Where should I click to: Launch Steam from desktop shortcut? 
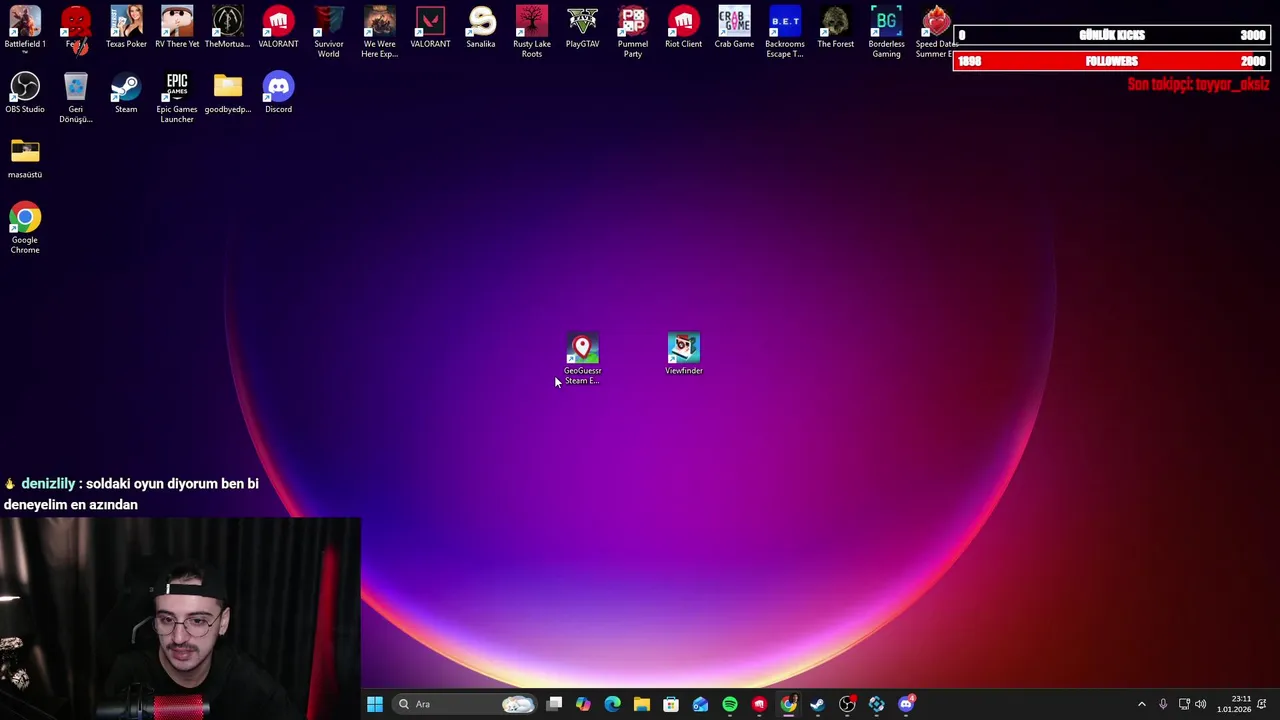[126, 93]
